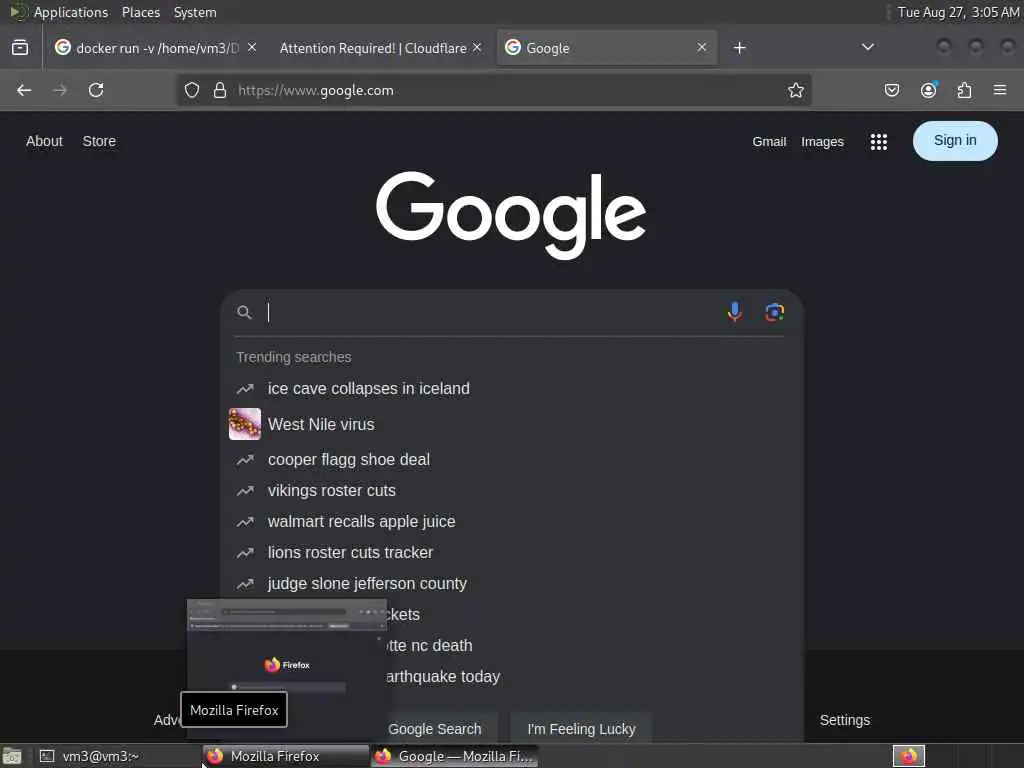Screen dimensions: 1024x768
Task: Open the Images link
Action: tap(822, 142)
